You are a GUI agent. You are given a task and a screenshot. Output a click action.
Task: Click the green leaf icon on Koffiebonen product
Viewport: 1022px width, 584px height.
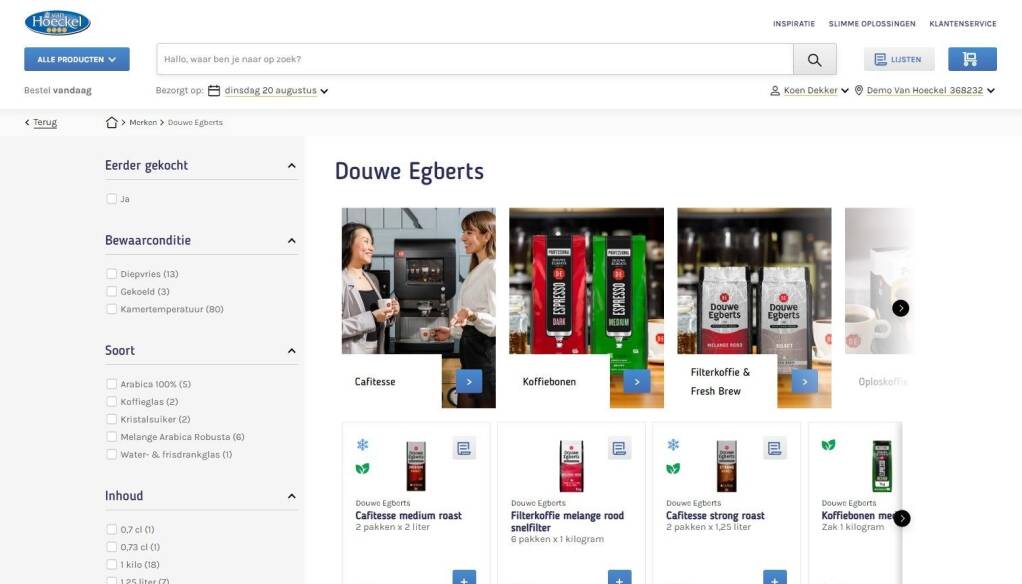[828, 445]
